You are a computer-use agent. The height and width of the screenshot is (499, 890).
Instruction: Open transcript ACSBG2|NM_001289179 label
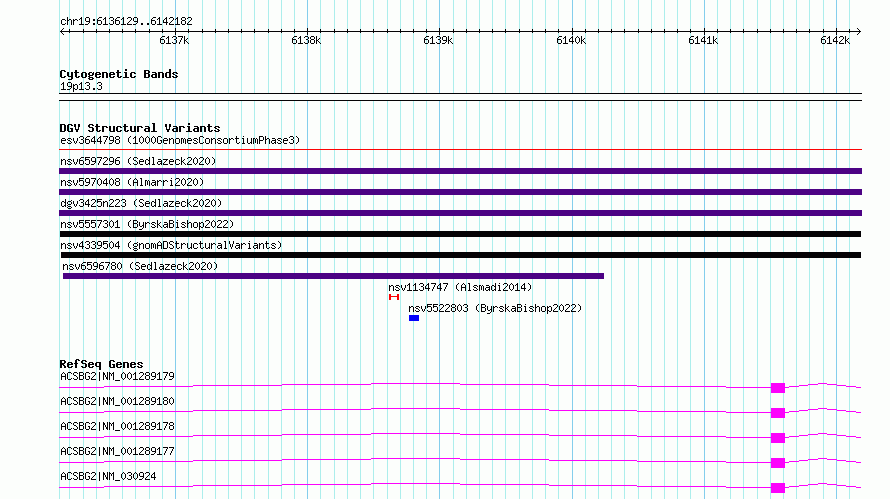(x=117, y=376)
